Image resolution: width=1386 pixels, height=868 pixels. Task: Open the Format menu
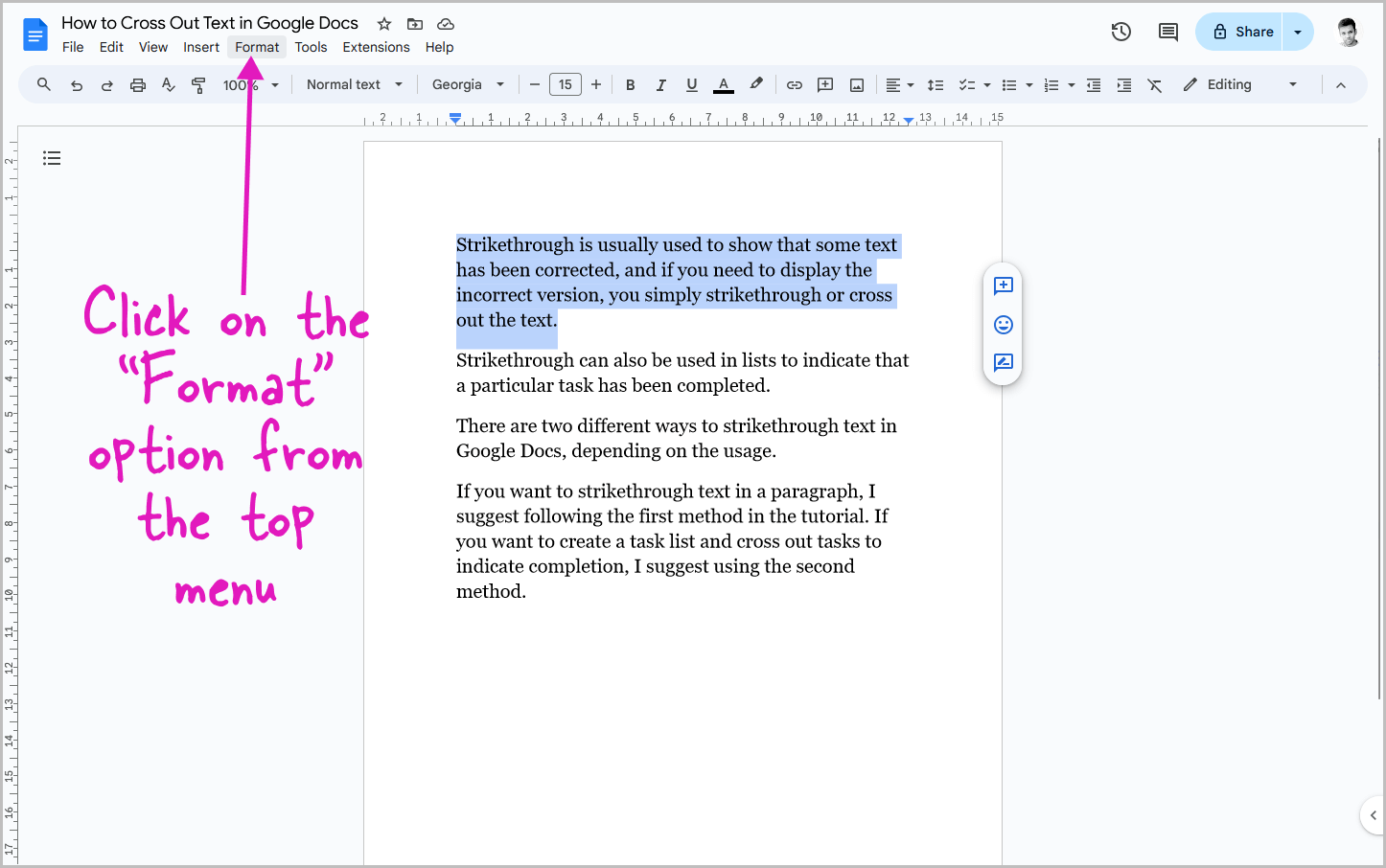click(x=257, y=47)
